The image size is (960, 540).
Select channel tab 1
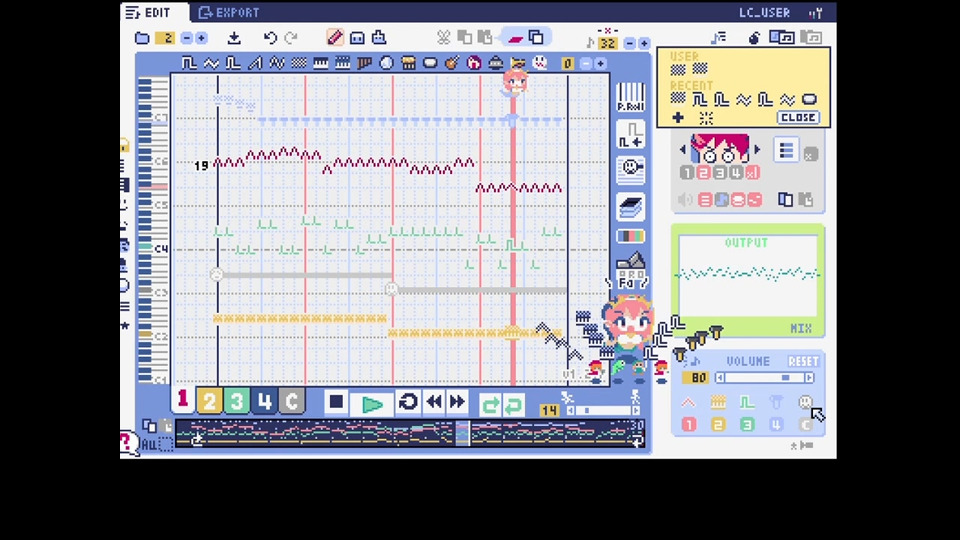coord(182,400)
